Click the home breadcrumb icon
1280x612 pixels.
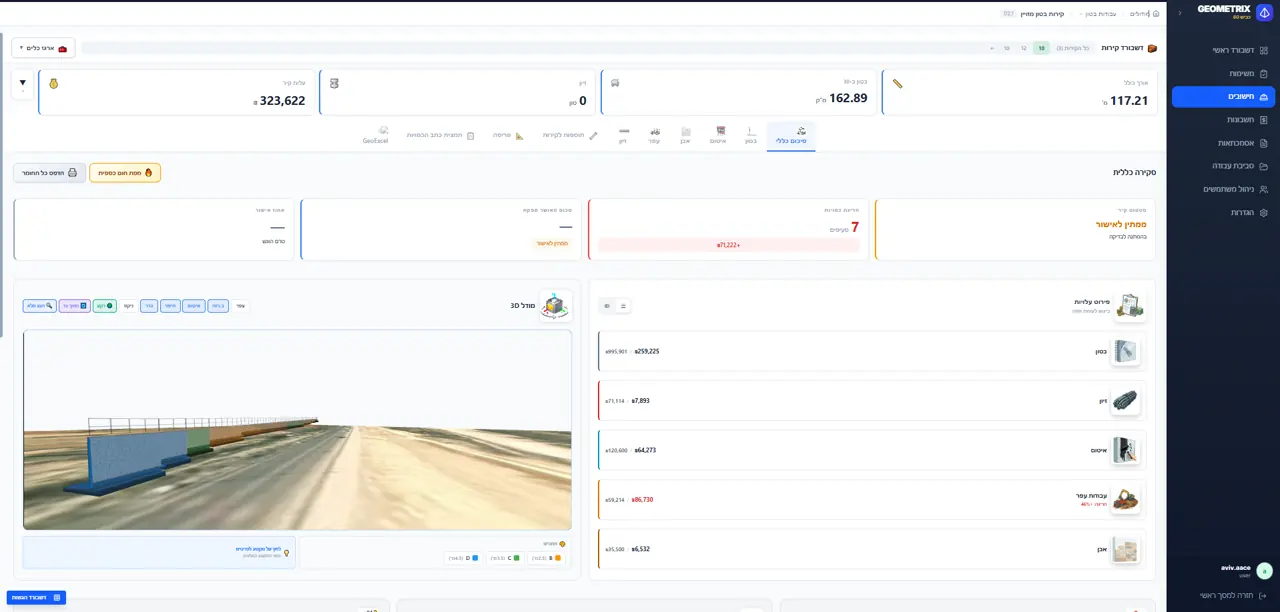point(1156,14)
